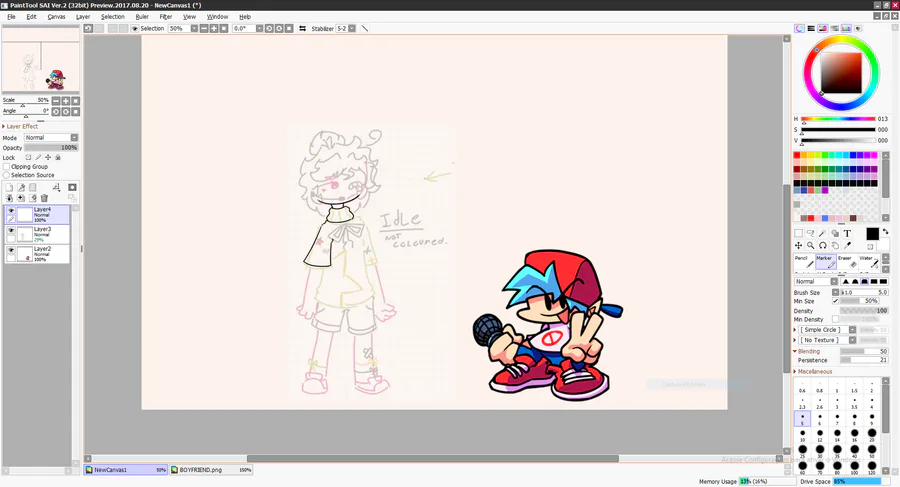Viewport: 900px width, 487px height.
Task: Open the Stabilizer S-2 dropdown
Action: coord(352,28)
